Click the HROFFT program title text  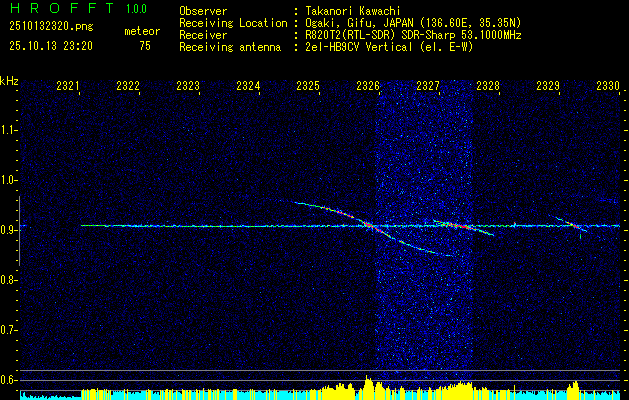pyautogui.click(x=62, y=8)
